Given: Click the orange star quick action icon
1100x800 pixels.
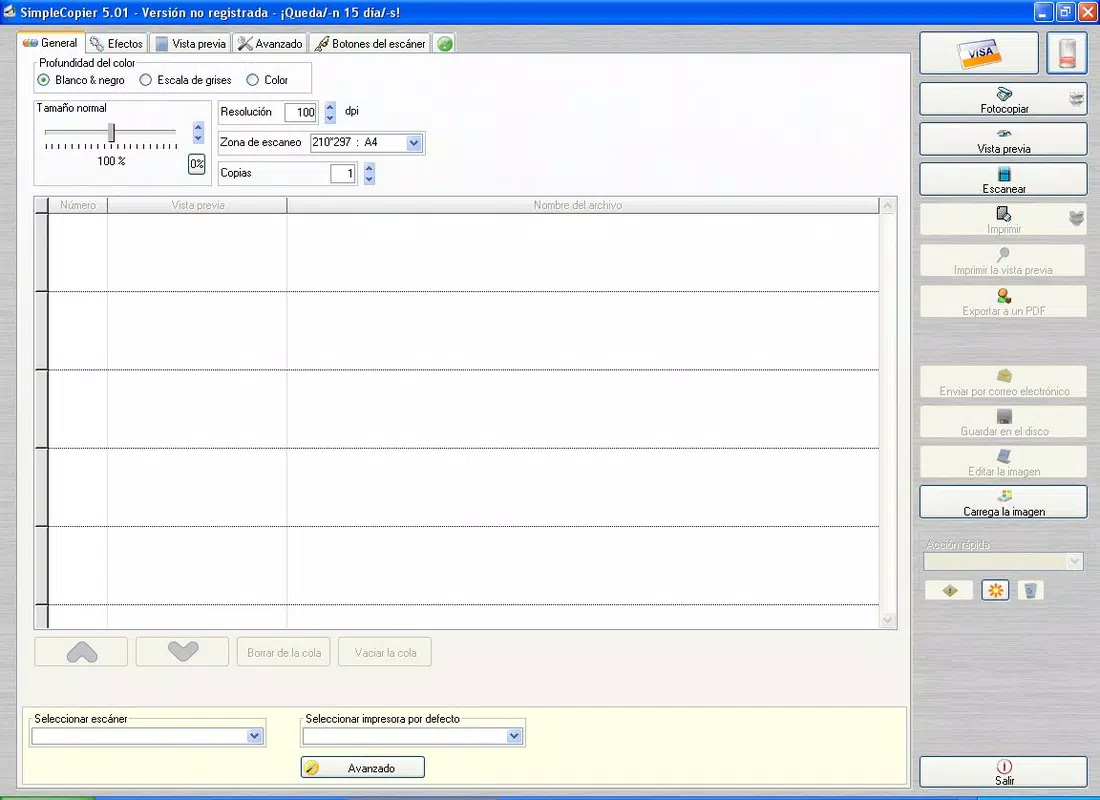Looking at the screenshot, I should [995, 590].
